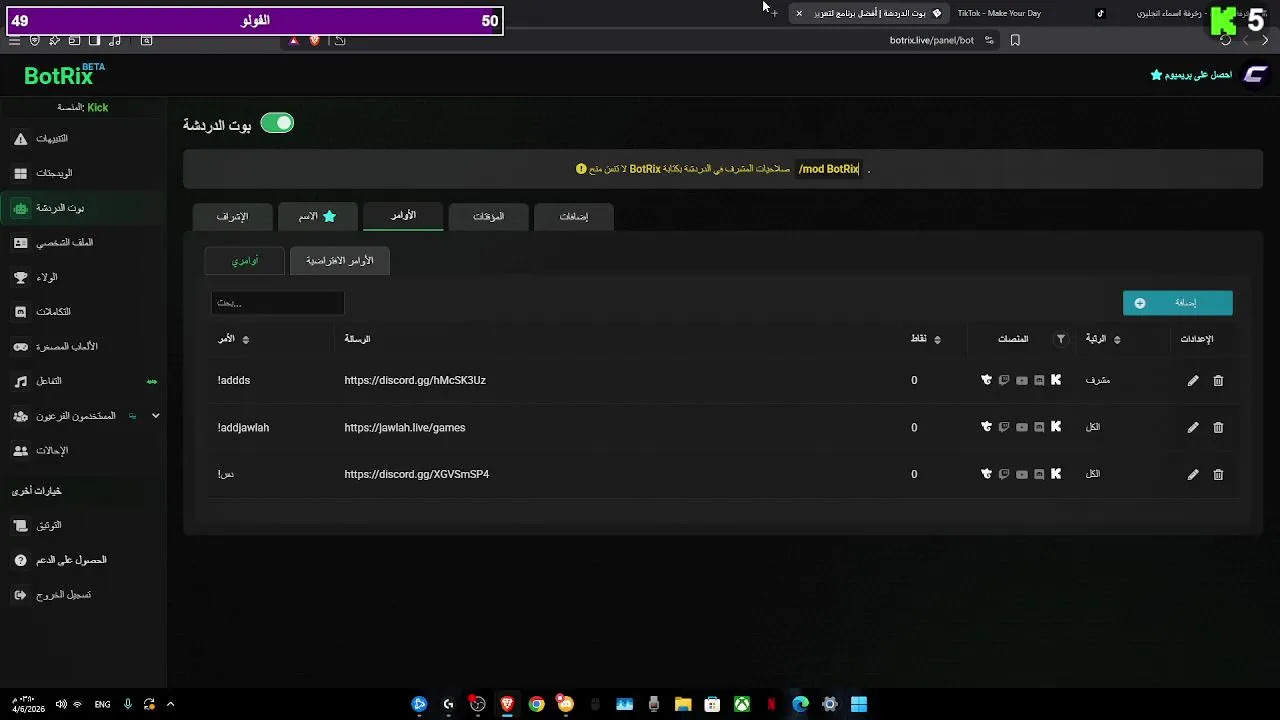This screenshot has width=1280, height=720.
Task: Switch to the المؤقتات timers tab
Action: [488, 217]
